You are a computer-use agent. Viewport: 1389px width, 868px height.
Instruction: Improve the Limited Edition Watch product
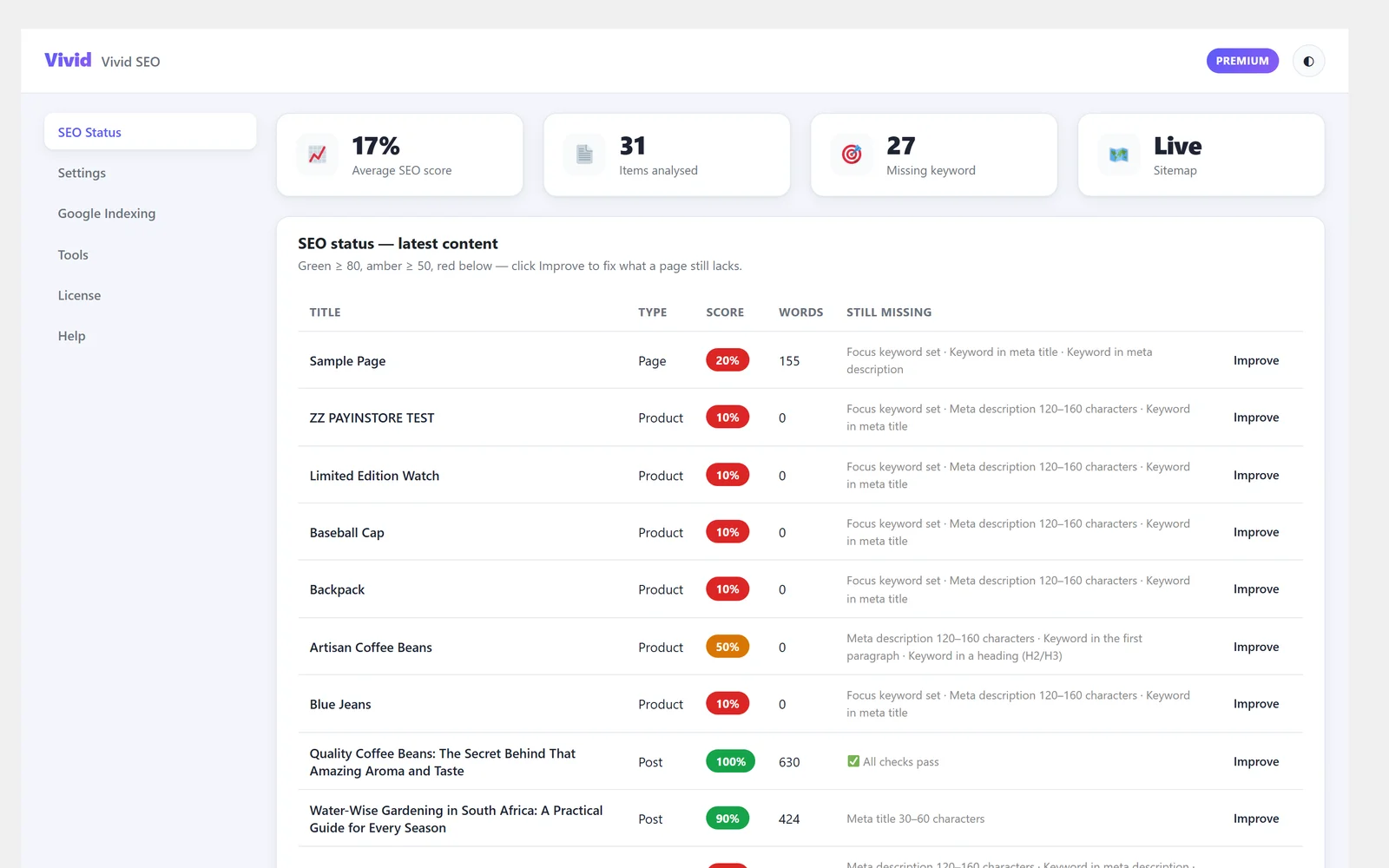click(1256, 475)
